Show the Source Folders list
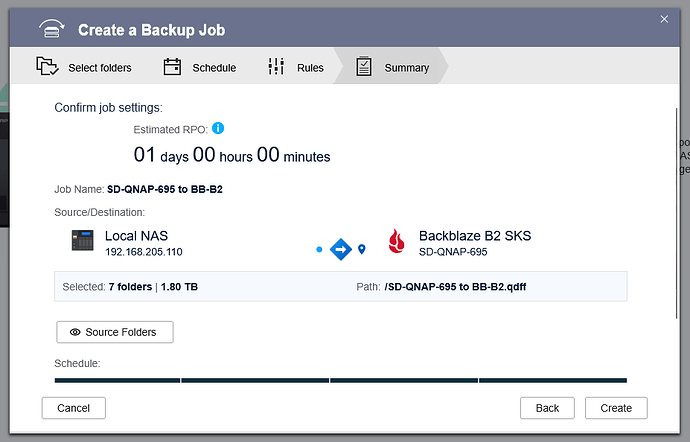690x442 pixels. [x=115, y=332]
